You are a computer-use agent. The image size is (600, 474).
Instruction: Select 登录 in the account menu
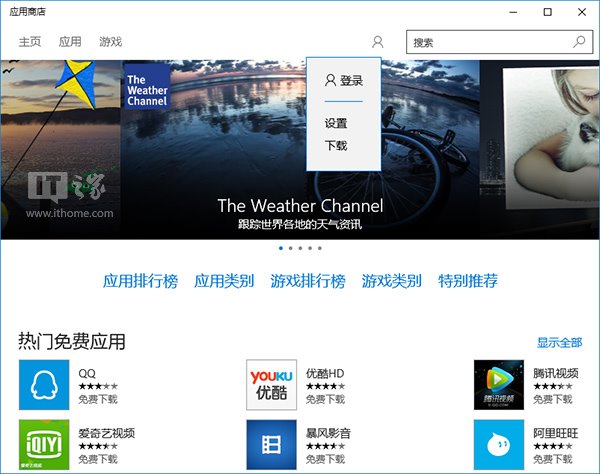[344, 80]
